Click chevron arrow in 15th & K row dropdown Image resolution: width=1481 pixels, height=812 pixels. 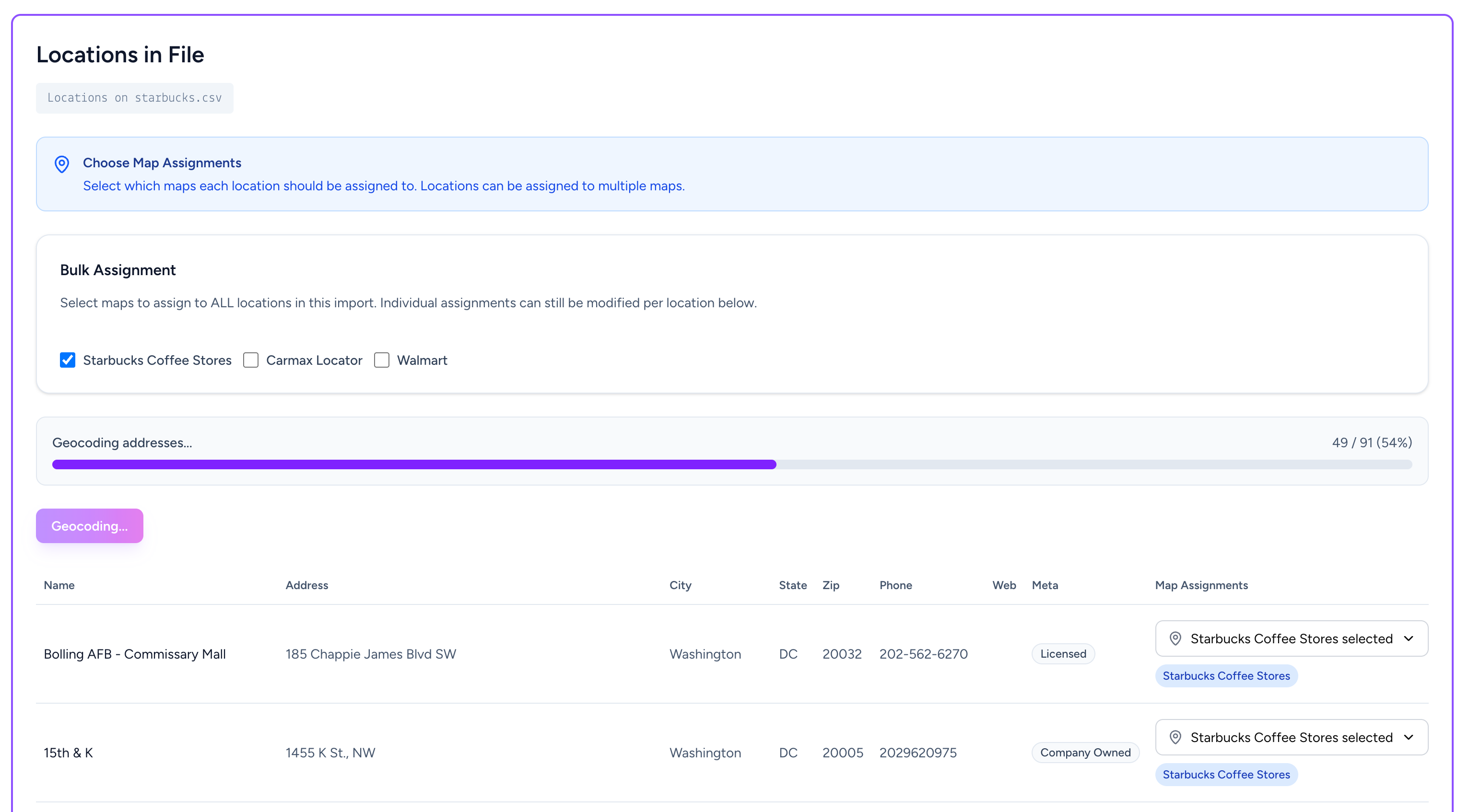click(x=1408, y=737)
